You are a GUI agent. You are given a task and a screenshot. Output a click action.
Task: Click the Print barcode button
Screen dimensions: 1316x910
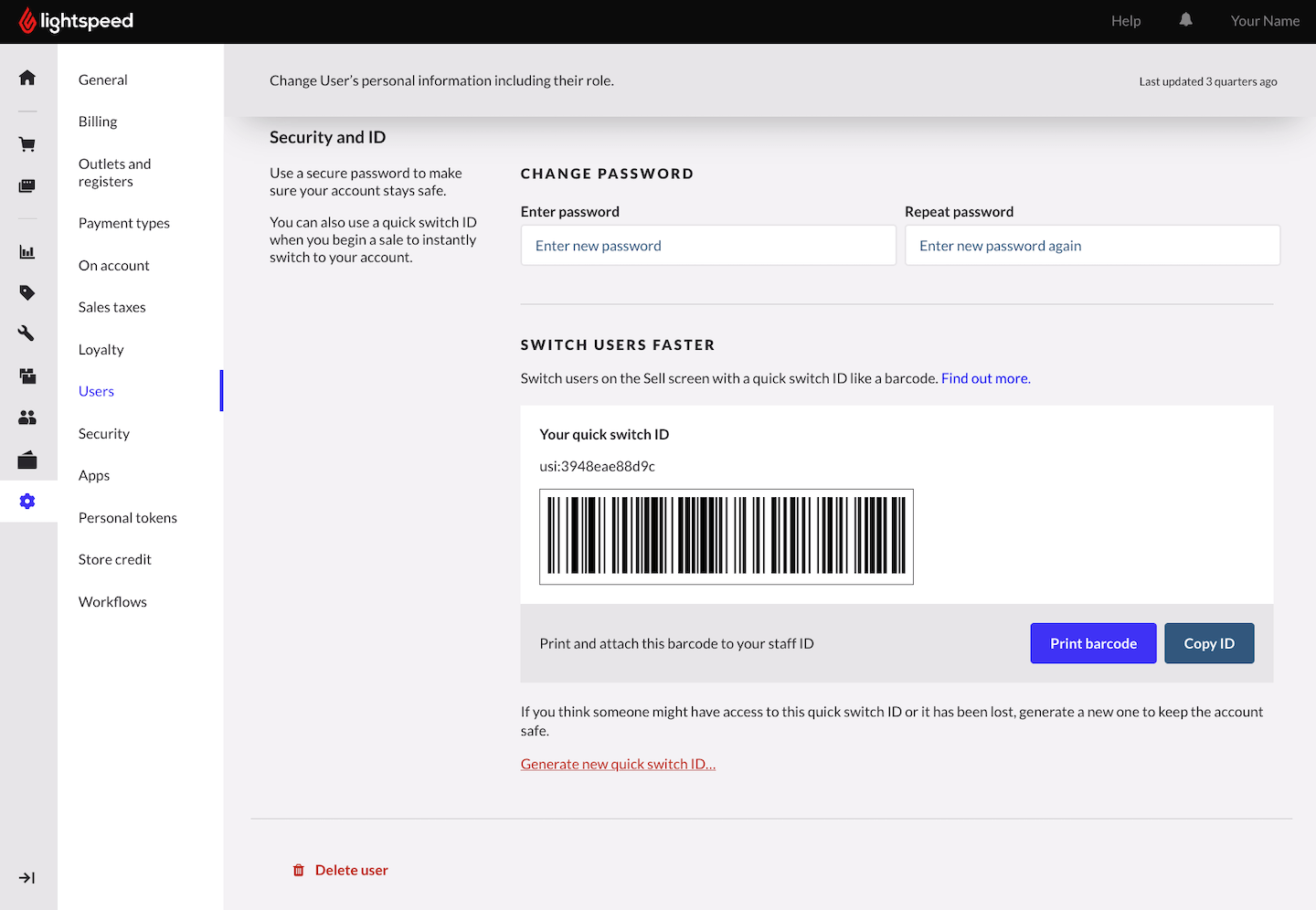pyautogui.click(x=1093, y=643)
